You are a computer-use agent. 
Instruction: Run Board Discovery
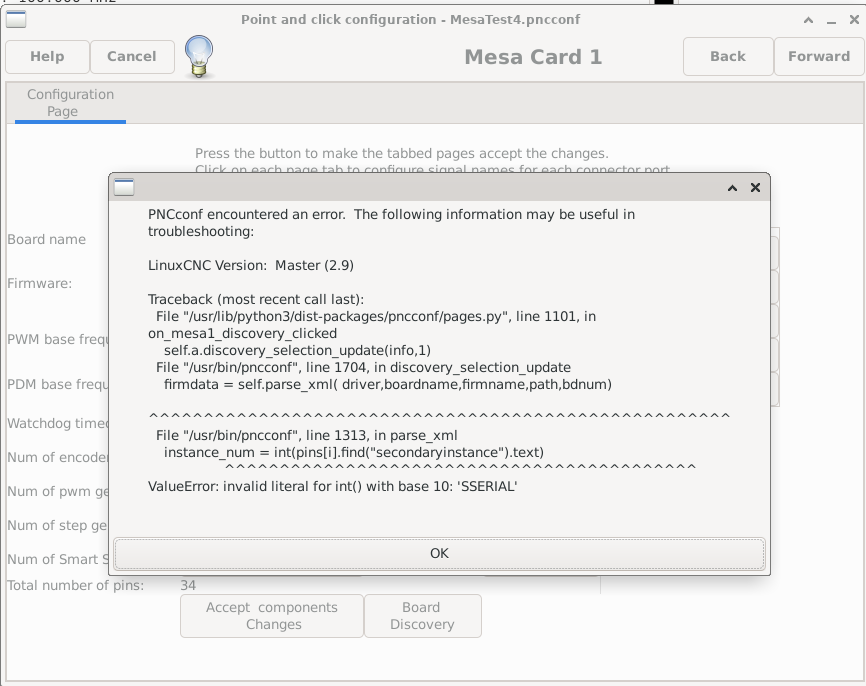click(423, 616)
